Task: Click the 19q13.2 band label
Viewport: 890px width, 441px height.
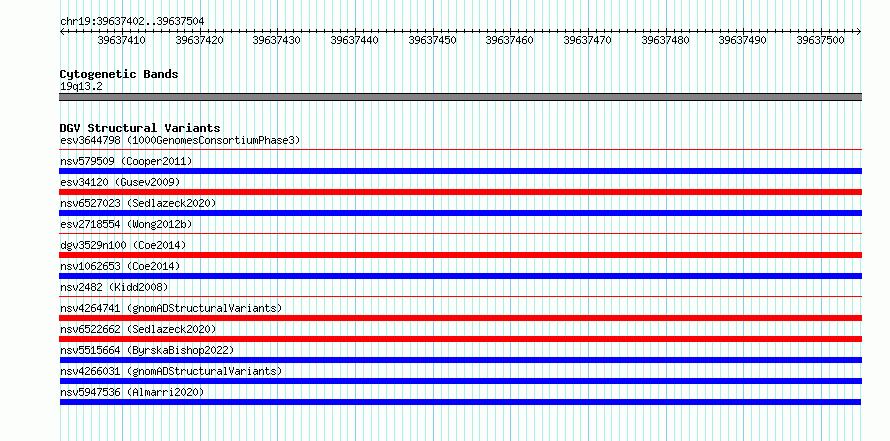Action: coord(81,87)
